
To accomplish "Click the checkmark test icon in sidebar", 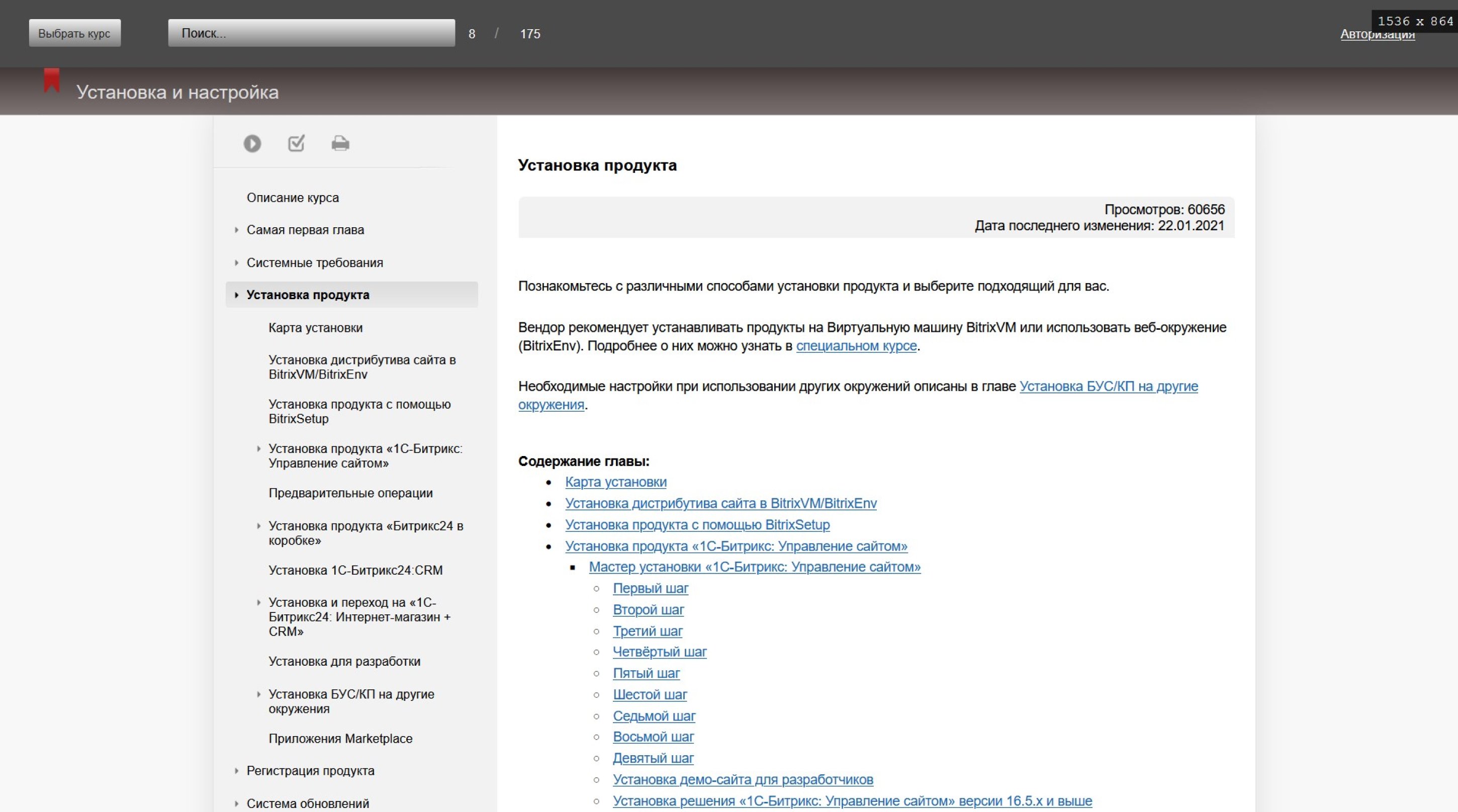I will tap(296, 144).
